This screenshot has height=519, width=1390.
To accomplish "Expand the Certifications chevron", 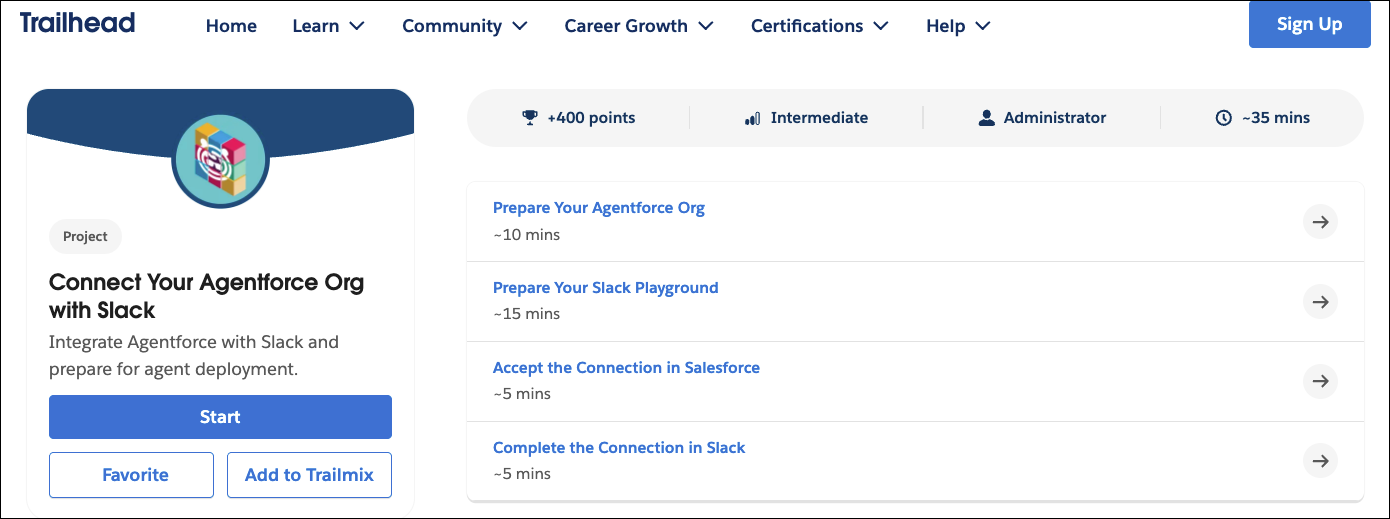I will pyautogui.click(x=881, y=26).
